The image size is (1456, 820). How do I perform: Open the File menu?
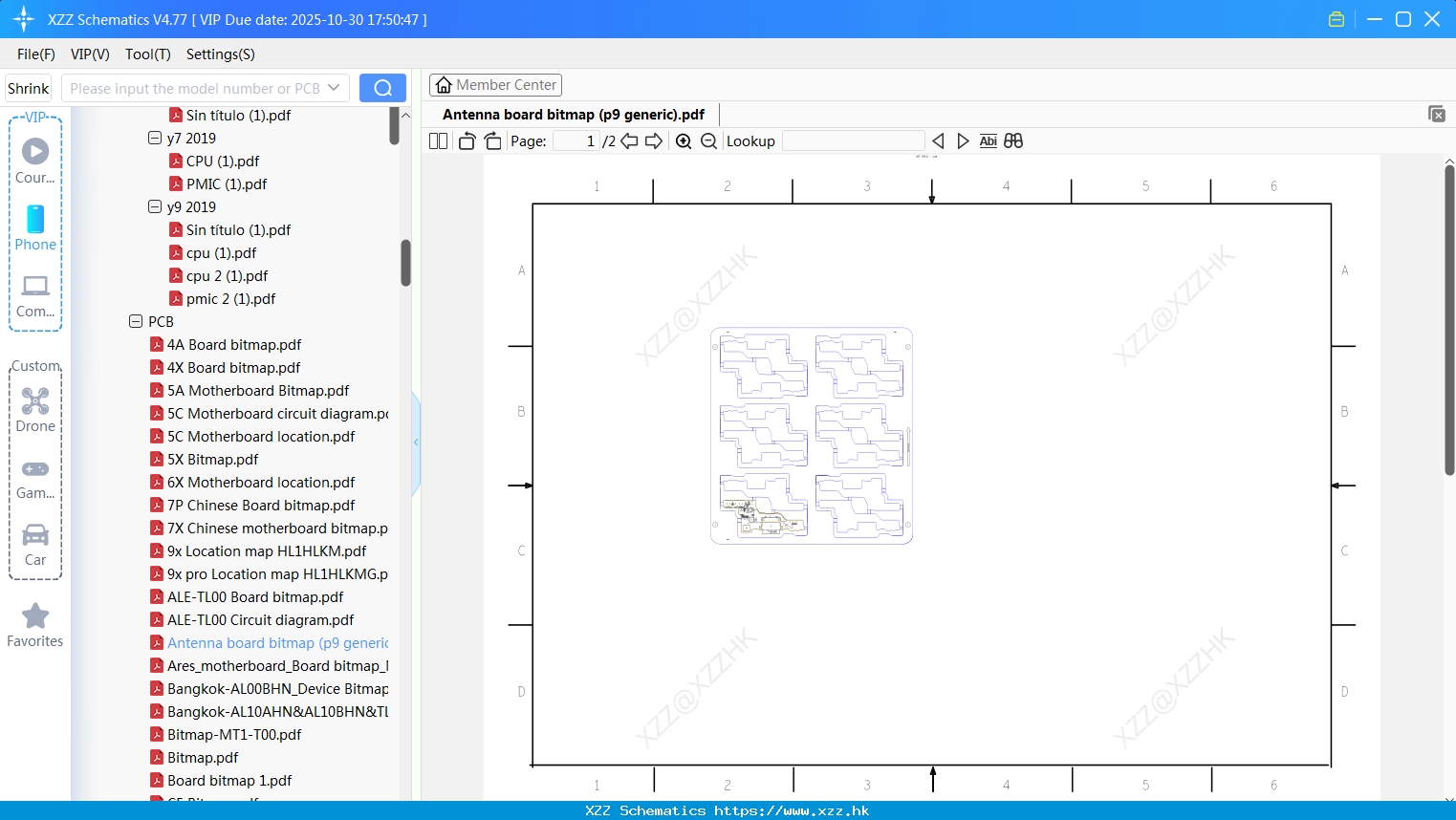click(x=35, y=54)
